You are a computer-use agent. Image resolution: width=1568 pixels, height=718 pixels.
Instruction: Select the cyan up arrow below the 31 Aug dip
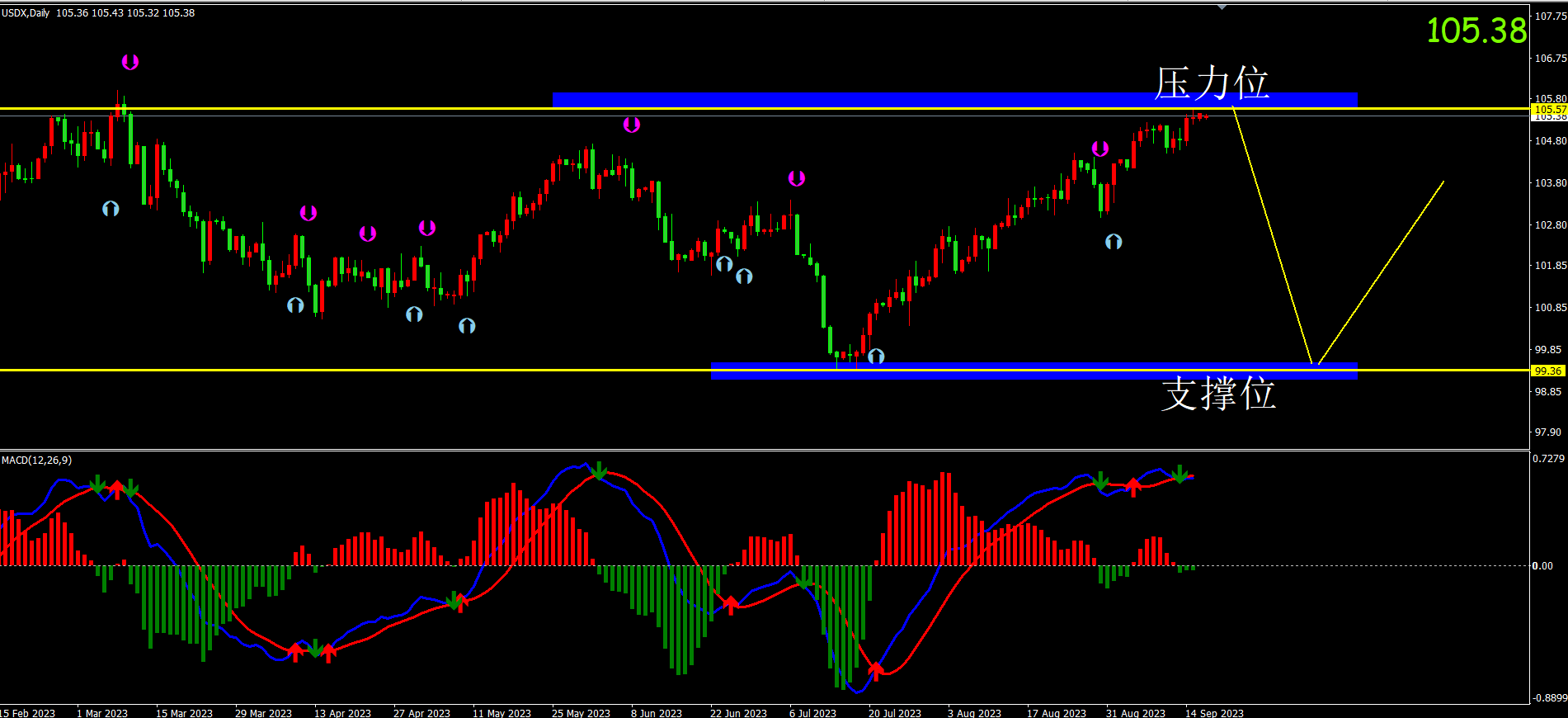[1114, 242]
